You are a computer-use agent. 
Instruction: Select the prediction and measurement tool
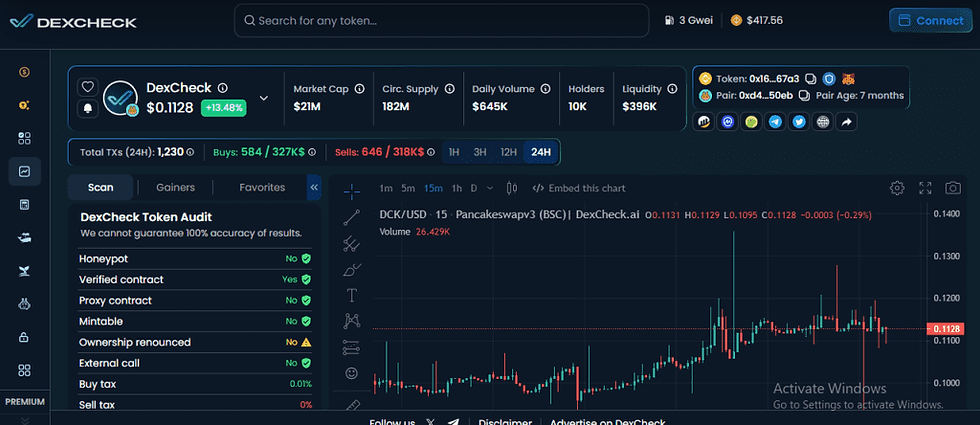[352, 347]
